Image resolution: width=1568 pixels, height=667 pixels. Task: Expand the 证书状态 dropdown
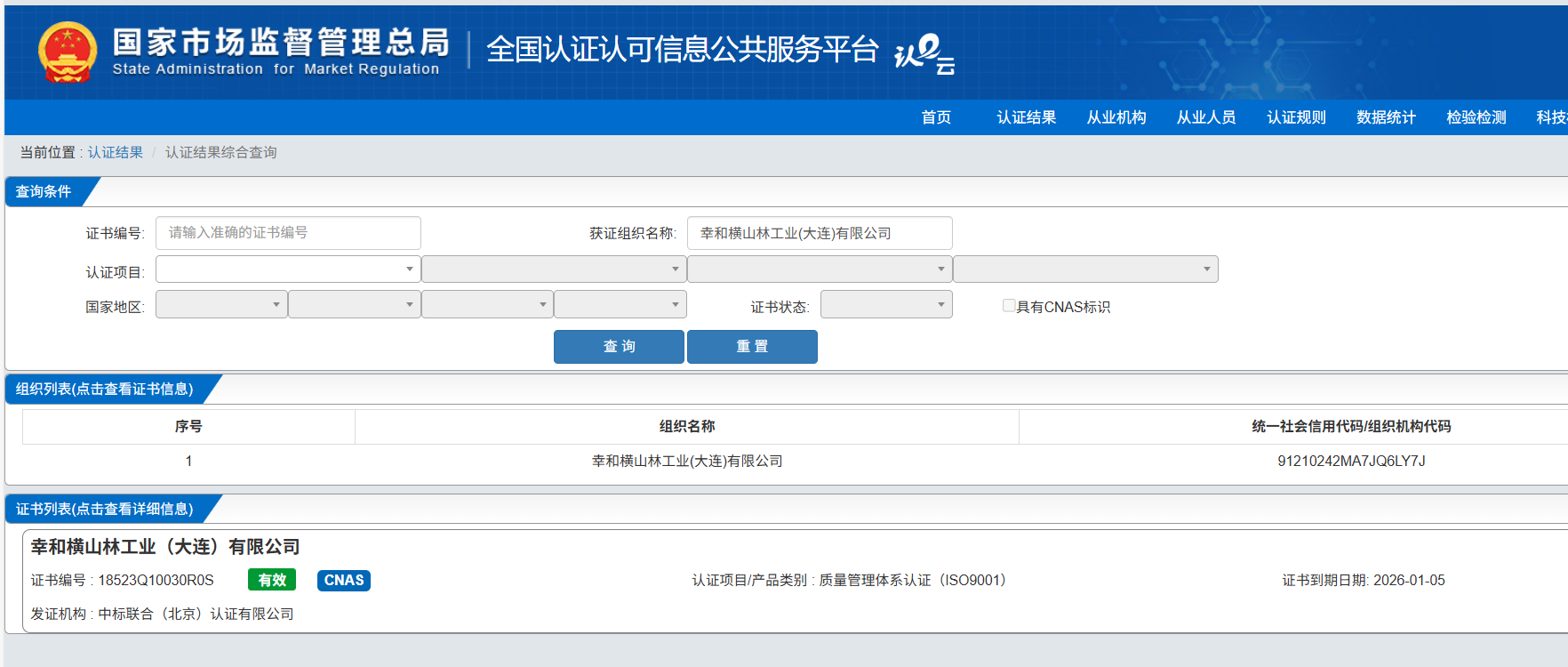[x=885, y=305]
